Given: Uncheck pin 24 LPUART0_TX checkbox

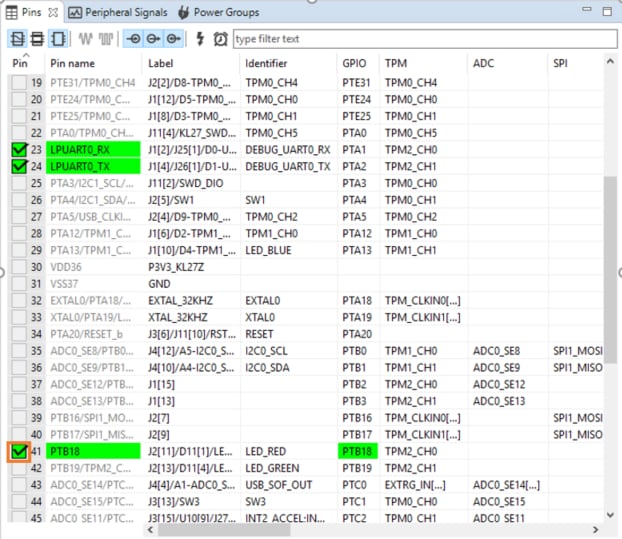Looking at the screenshot, I should coord(19,166).
